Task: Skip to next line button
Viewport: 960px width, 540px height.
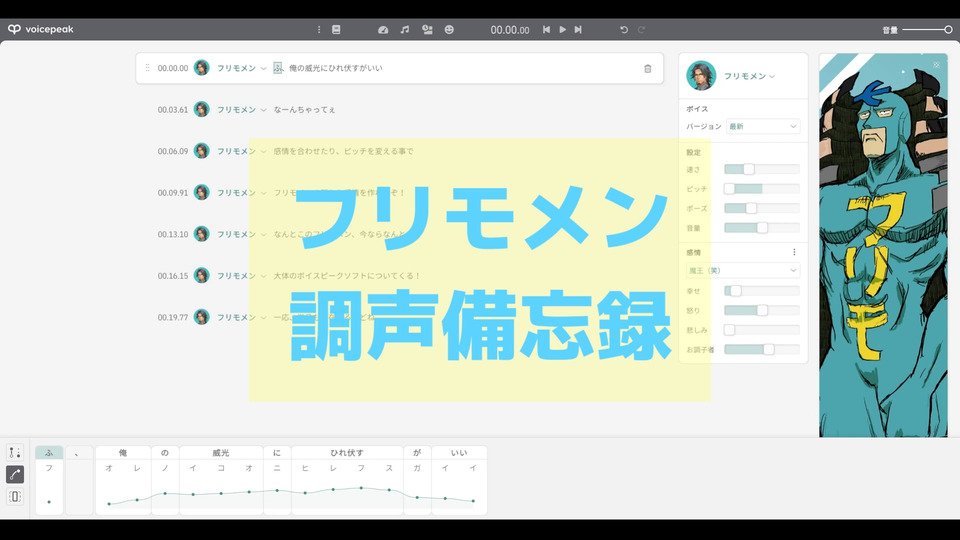Action: tap(578, 29)
